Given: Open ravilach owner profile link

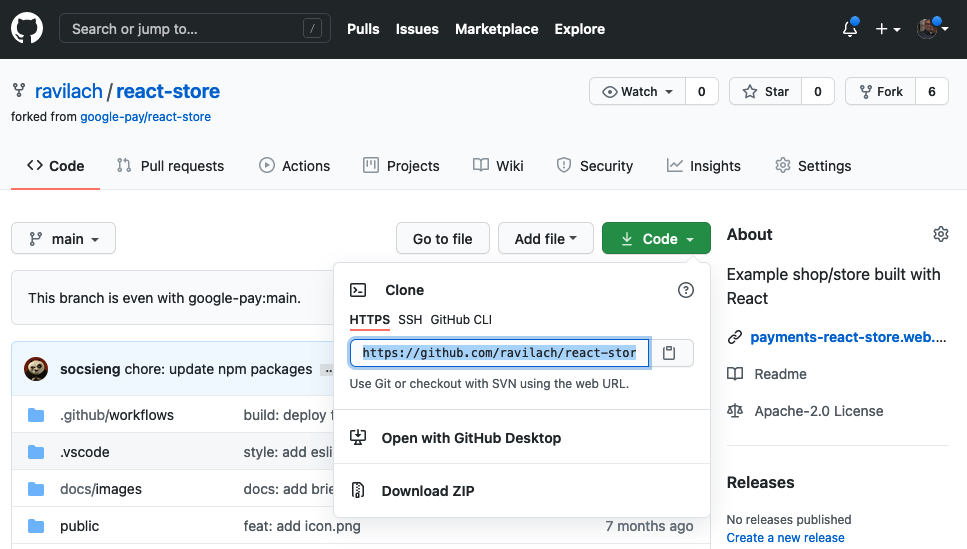Looking at the screenshot, I should (x=68, y=91).
